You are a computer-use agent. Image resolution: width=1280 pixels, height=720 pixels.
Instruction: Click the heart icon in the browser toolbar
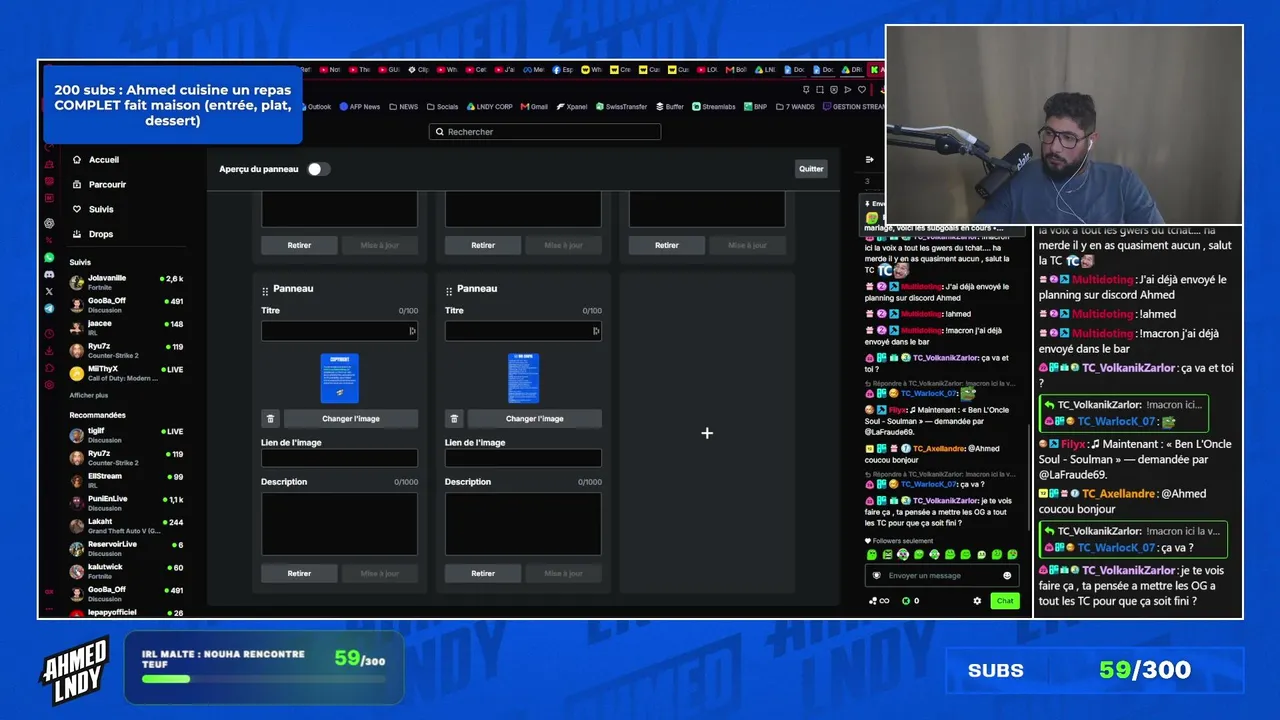(862, 90)
